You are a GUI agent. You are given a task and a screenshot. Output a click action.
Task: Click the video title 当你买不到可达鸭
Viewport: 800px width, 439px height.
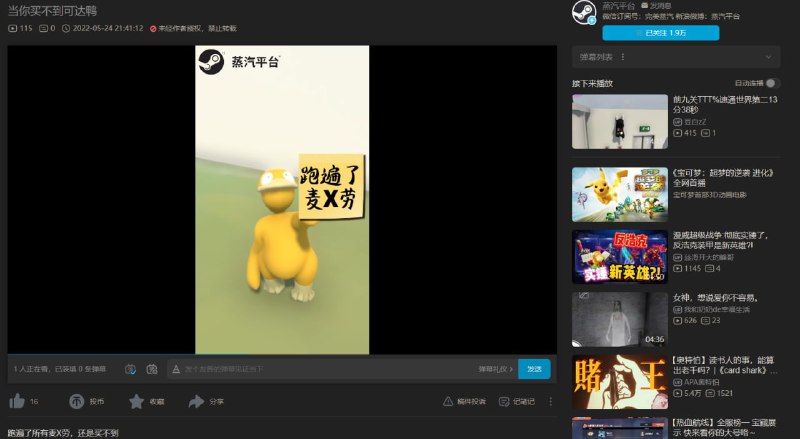(x=52, y=11)
